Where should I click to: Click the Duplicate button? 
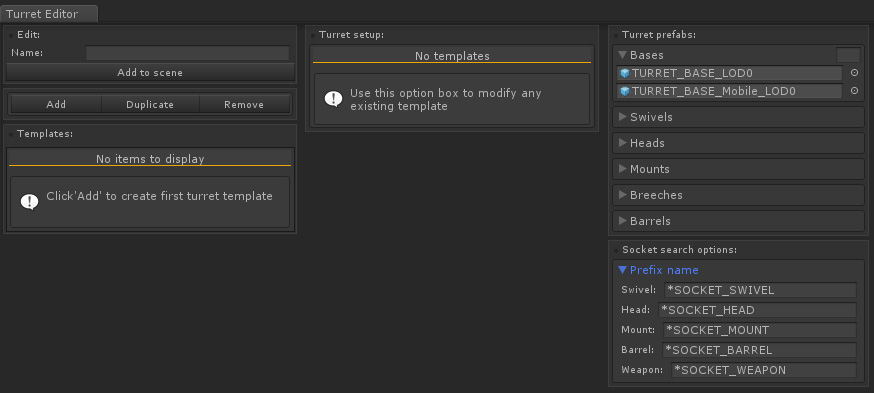[150, 104]
